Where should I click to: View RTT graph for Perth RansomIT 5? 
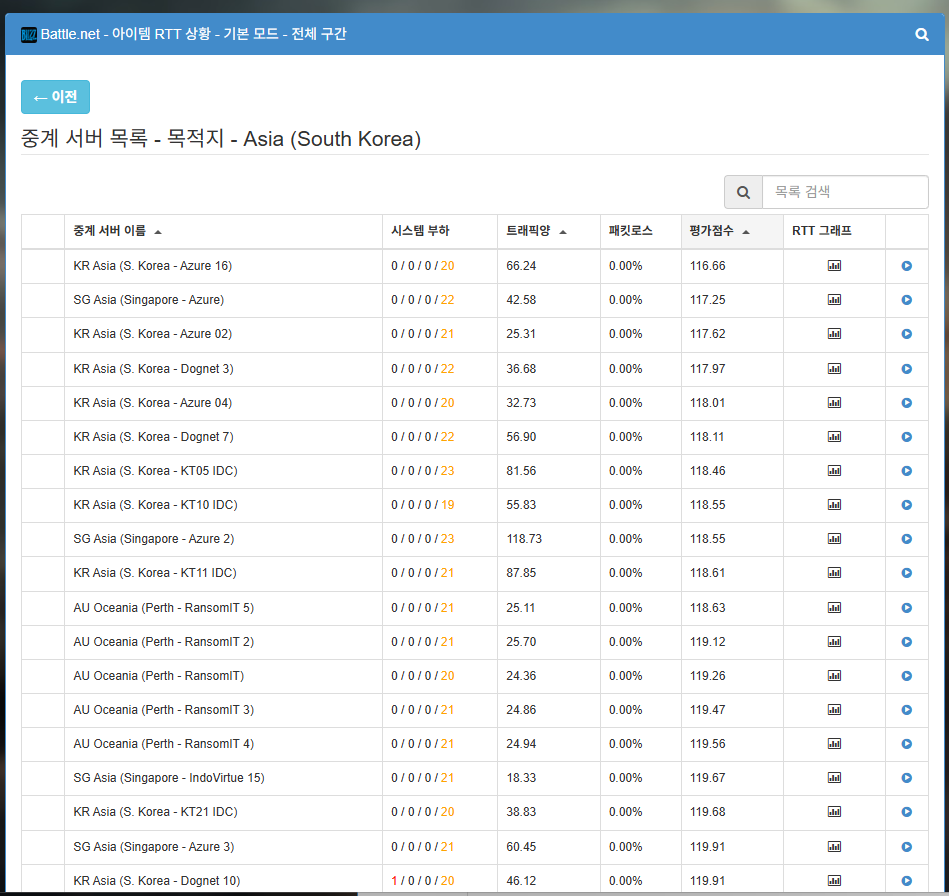(x=834, y=608)
